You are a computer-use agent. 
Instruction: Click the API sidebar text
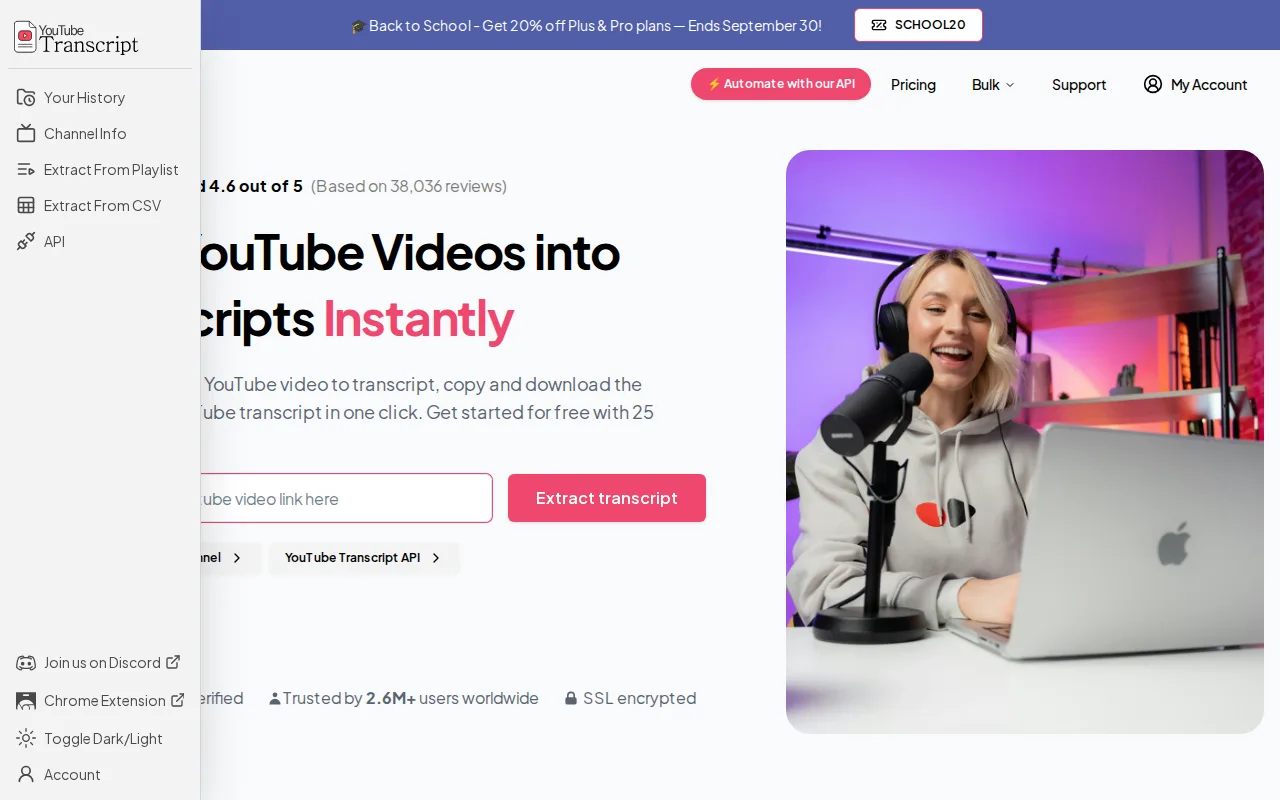pyautogui.click(x=54, y=242)
